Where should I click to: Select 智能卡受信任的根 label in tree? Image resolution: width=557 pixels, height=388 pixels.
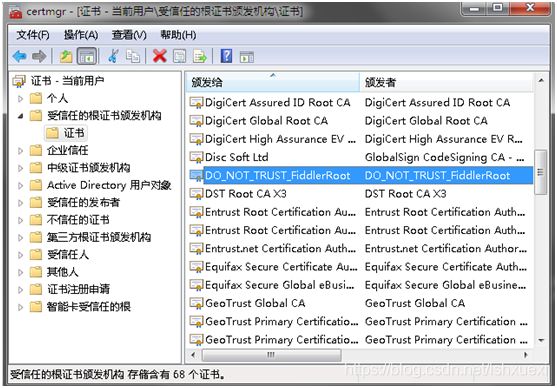point(89,307)
